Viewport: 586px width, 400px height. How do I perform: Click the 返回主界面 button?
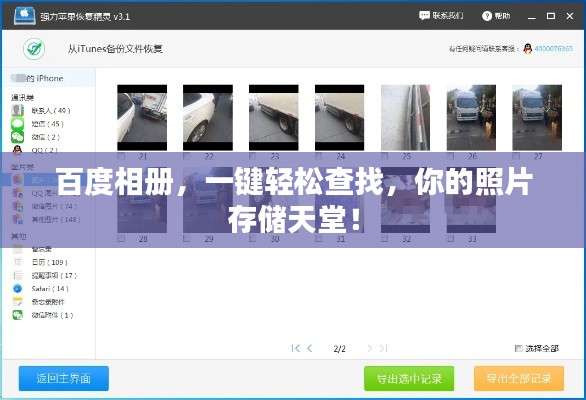64,378
